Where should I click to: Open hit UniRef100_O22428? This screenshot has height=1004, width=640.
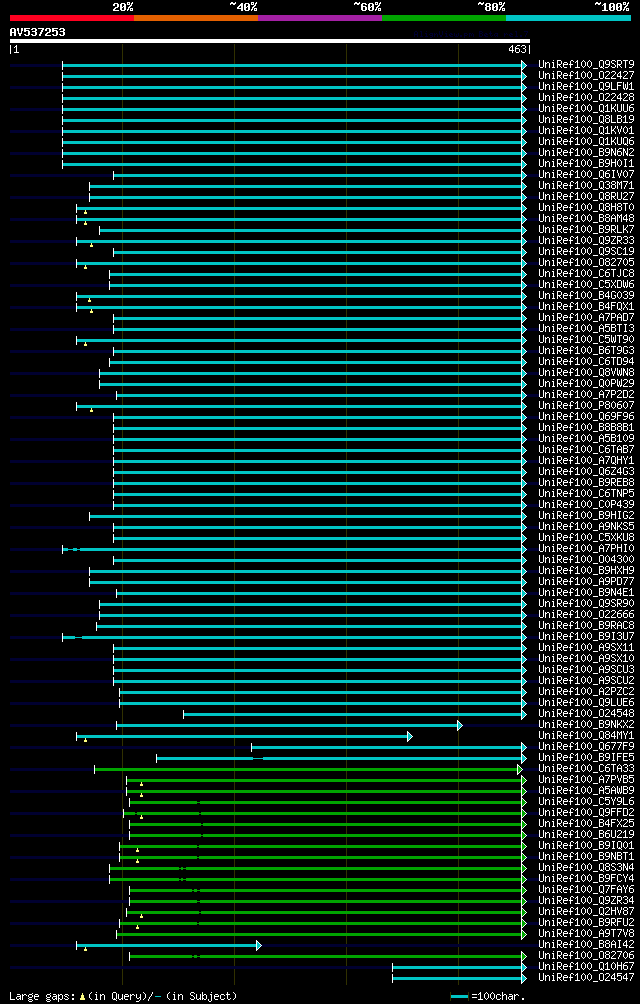pos(586,97)
